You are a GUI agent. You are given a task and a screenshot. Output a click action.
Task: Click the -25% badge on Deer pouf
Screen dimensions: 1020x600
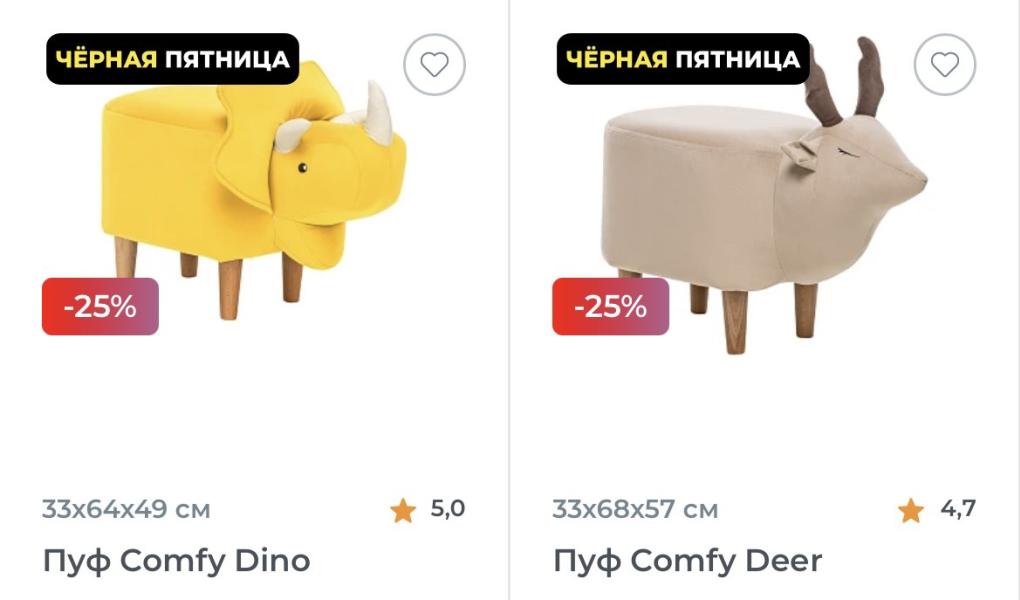pyautogui.click(x=611, y=307)
